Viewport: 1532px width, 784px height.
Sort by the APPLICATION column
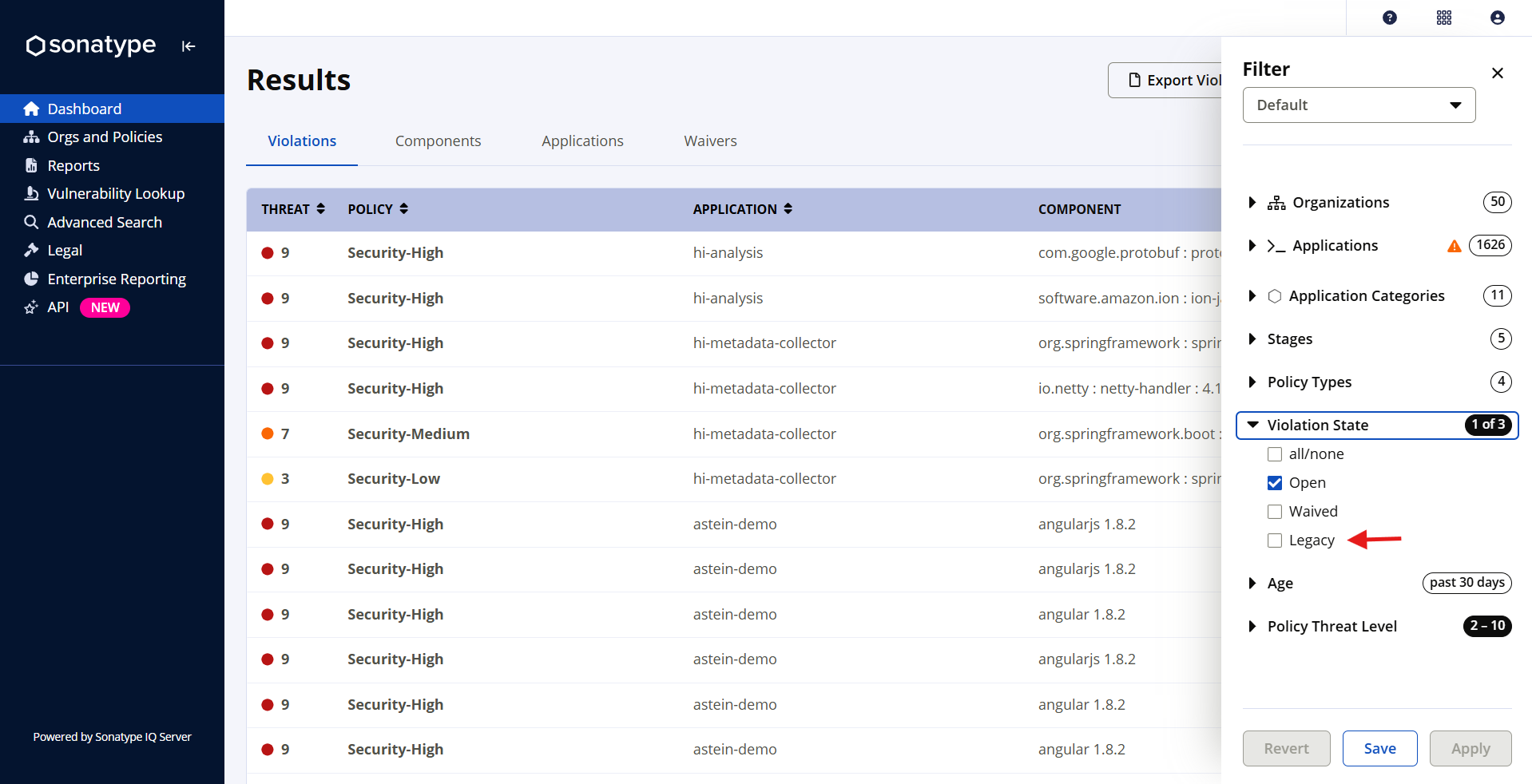(743, 209)
